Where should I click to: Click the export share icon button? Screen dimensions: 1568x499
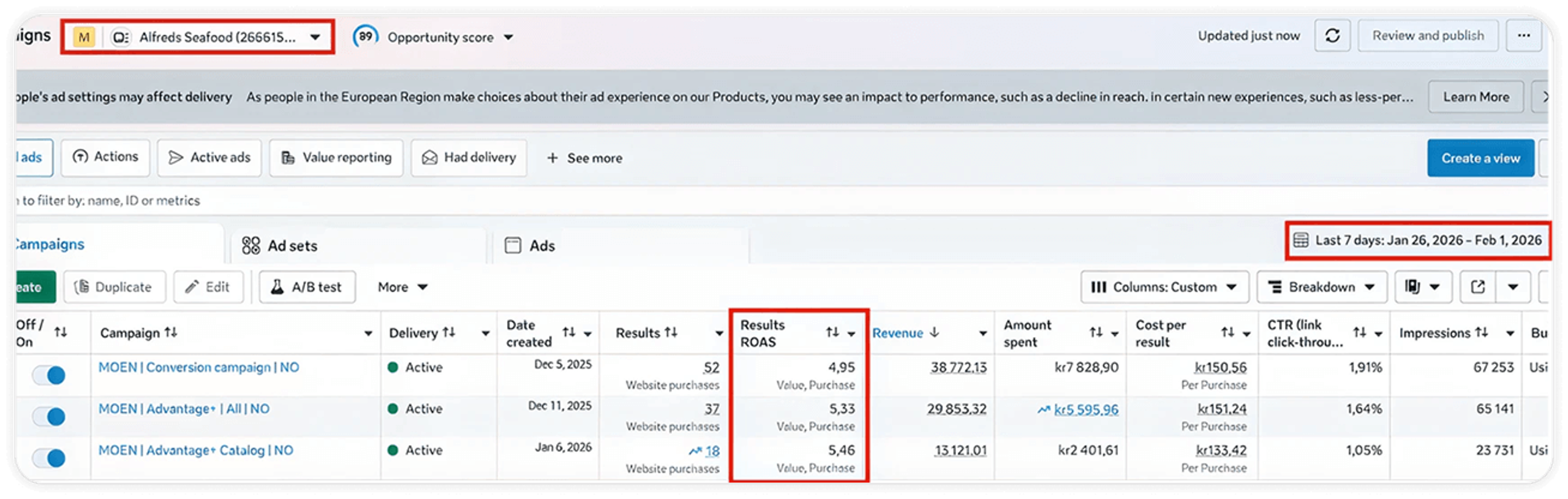point(1477,287)
